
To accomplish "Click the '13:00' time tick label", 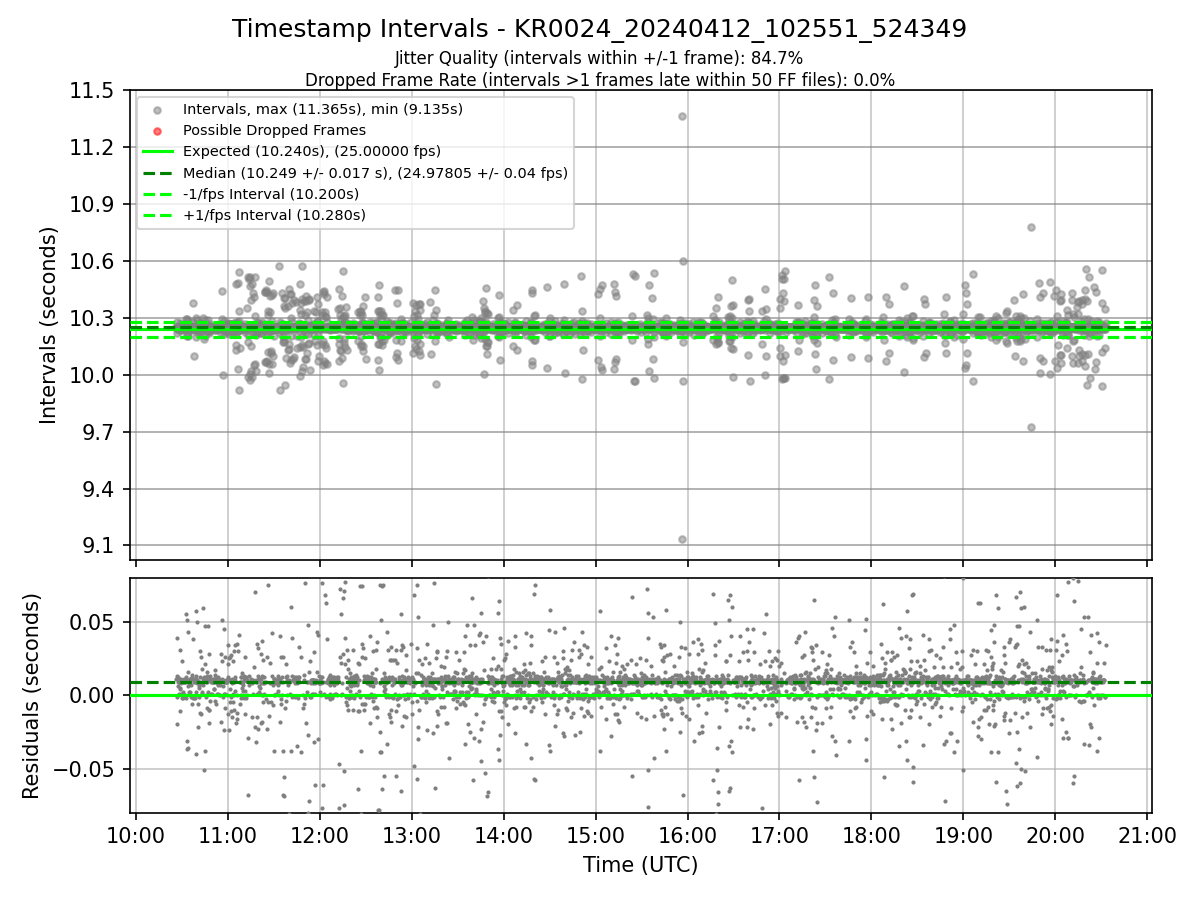I will coord(411,834).
